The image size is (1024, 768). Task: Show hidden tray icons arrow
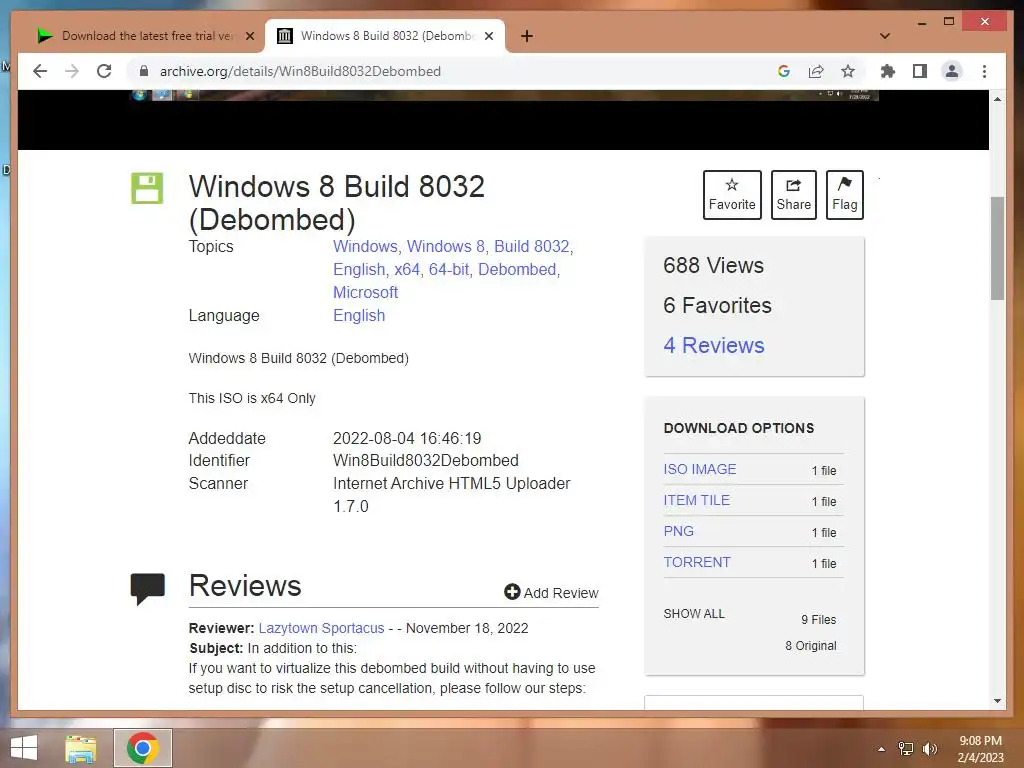click(x=881, y=749)
